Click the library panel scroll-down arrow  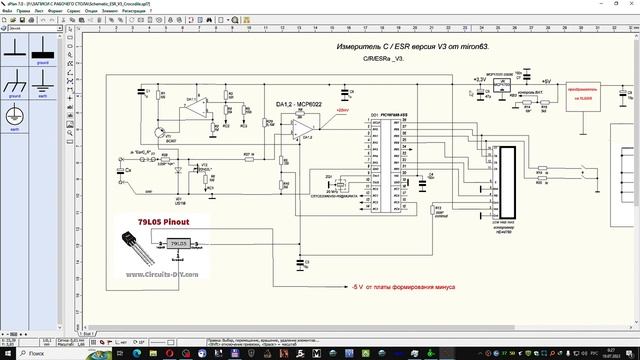(60, 327)
